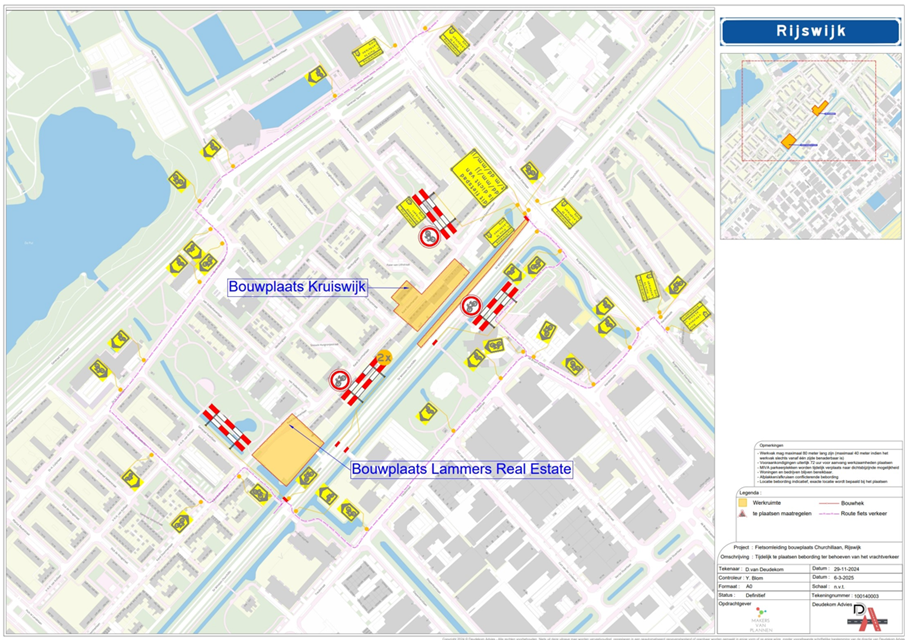Viewport: 907px width, 640px height.
Task: Click the orange Kruiswijk work zone polygon
Action: tap(433, 293)
